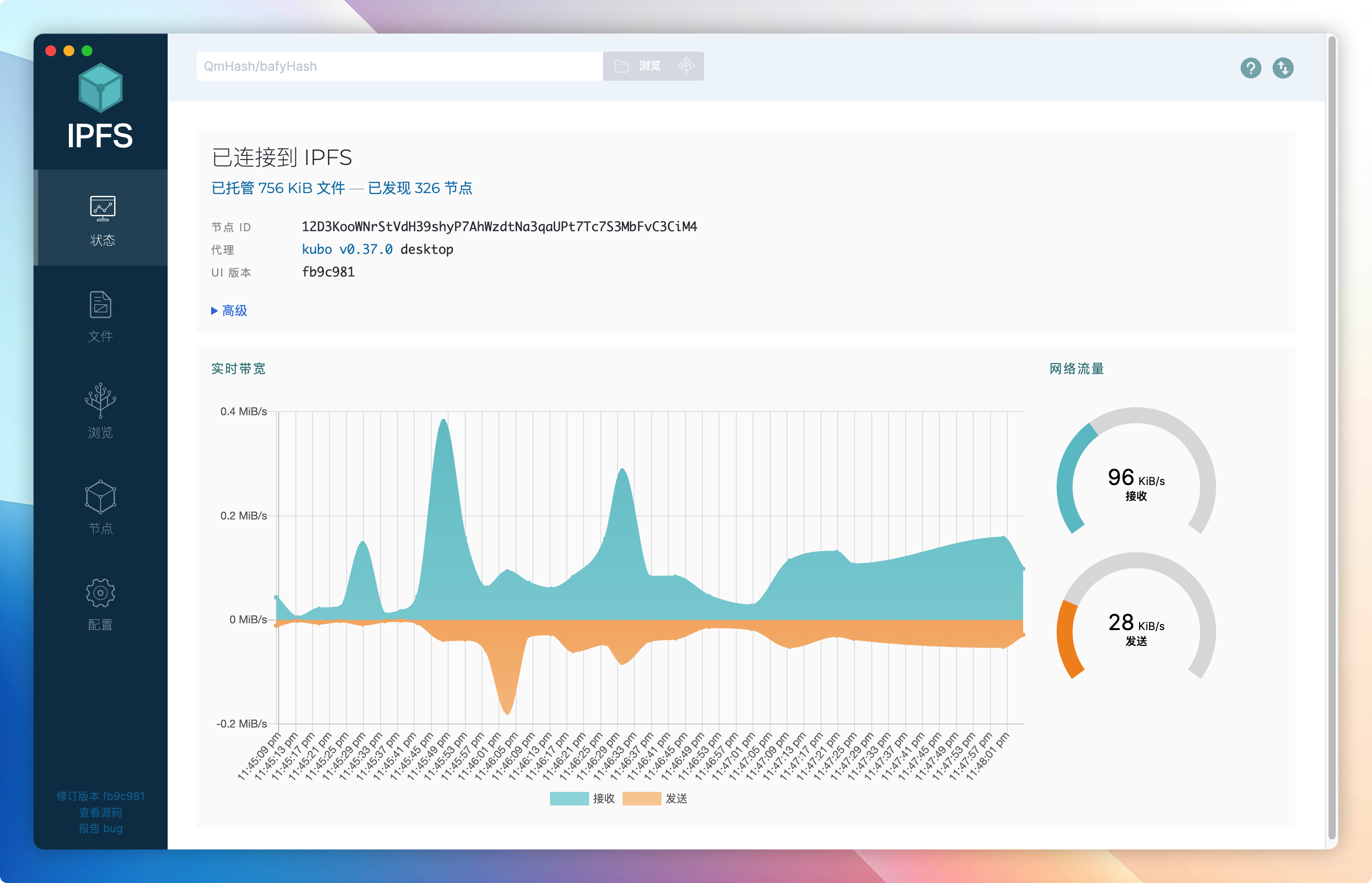1372x883 pixels.
Task: Open the Peers cube icon in sidebar
Action: click(x=100, y=496)
